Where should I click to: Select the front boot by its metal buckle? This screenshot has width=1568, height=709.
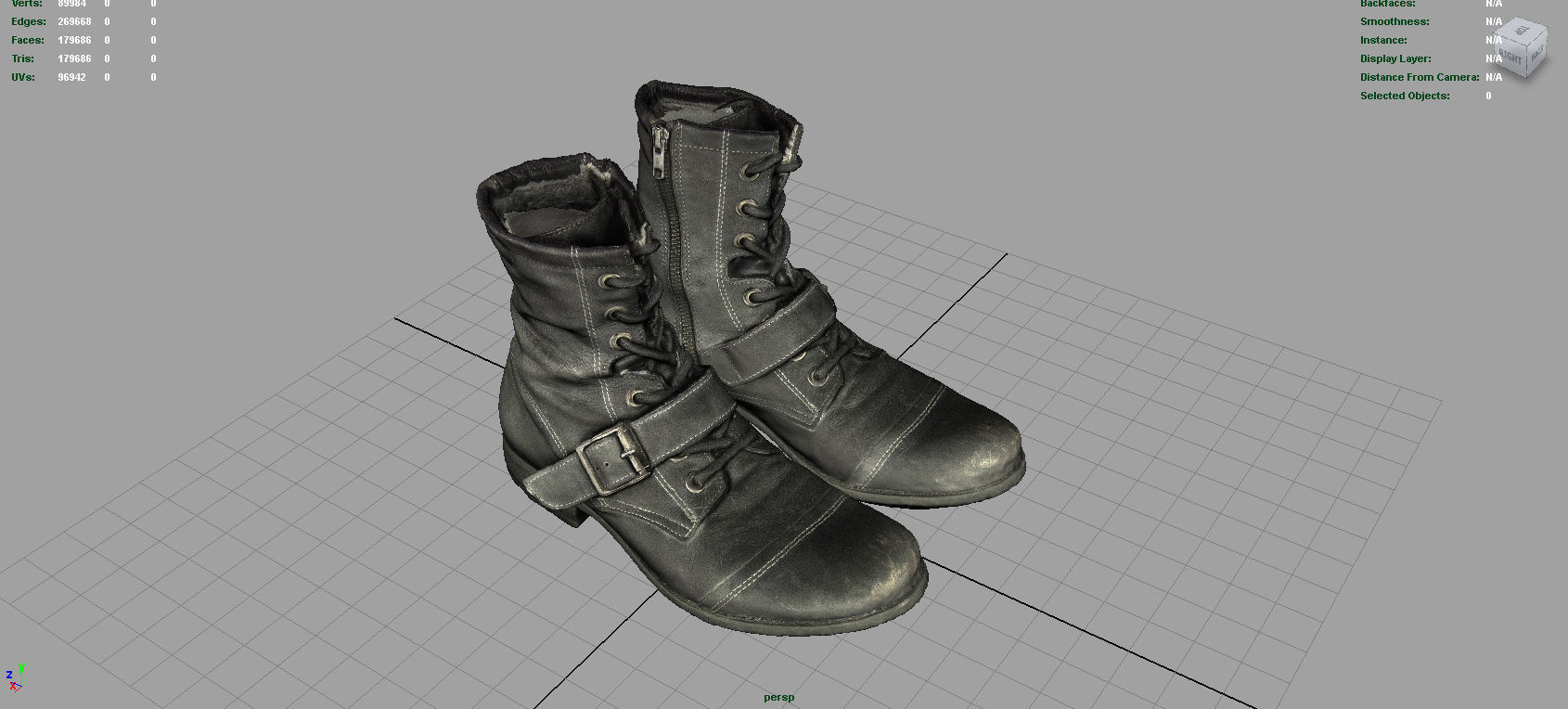point(612,459)
